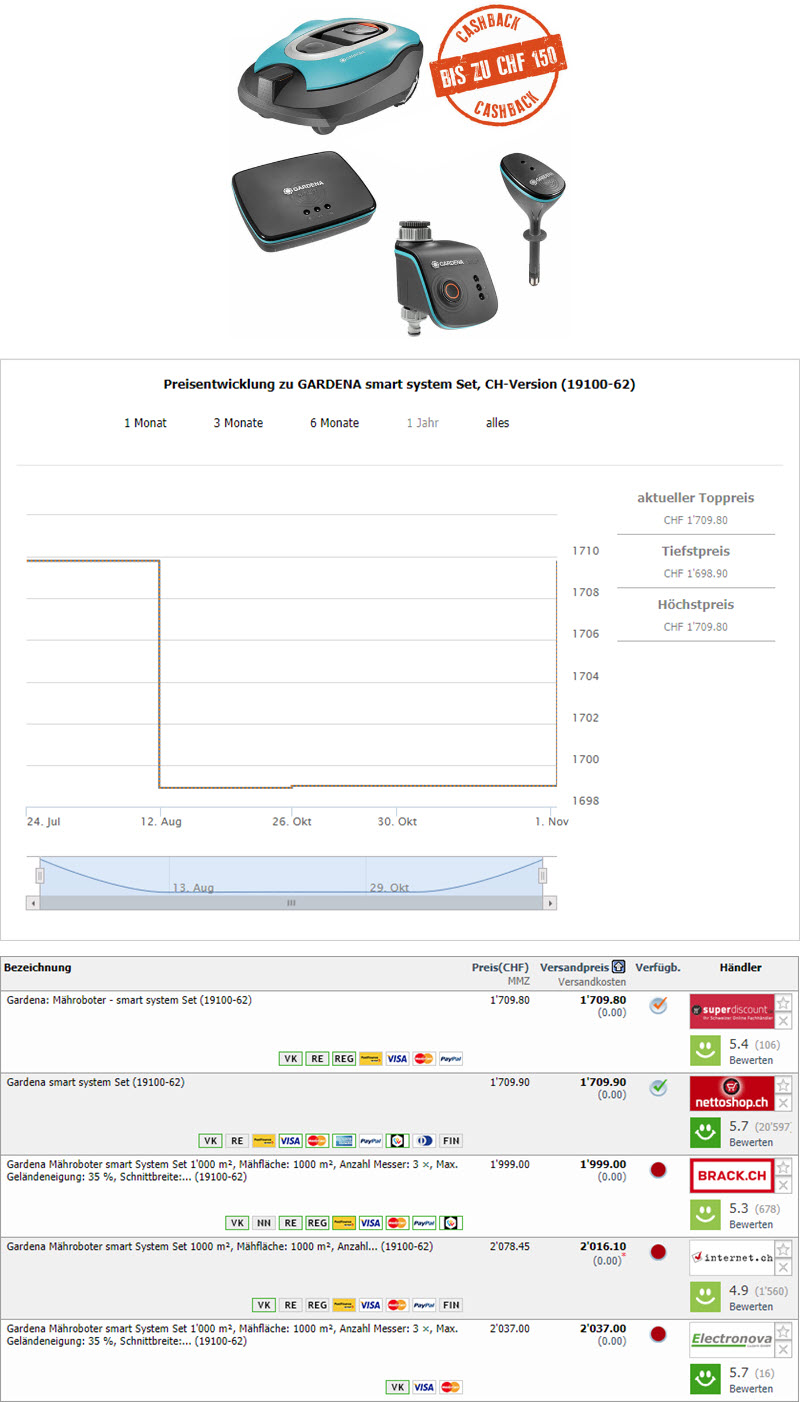
Task: Click the REG badge in the internet.ch row
Action: click(317, 1305)
